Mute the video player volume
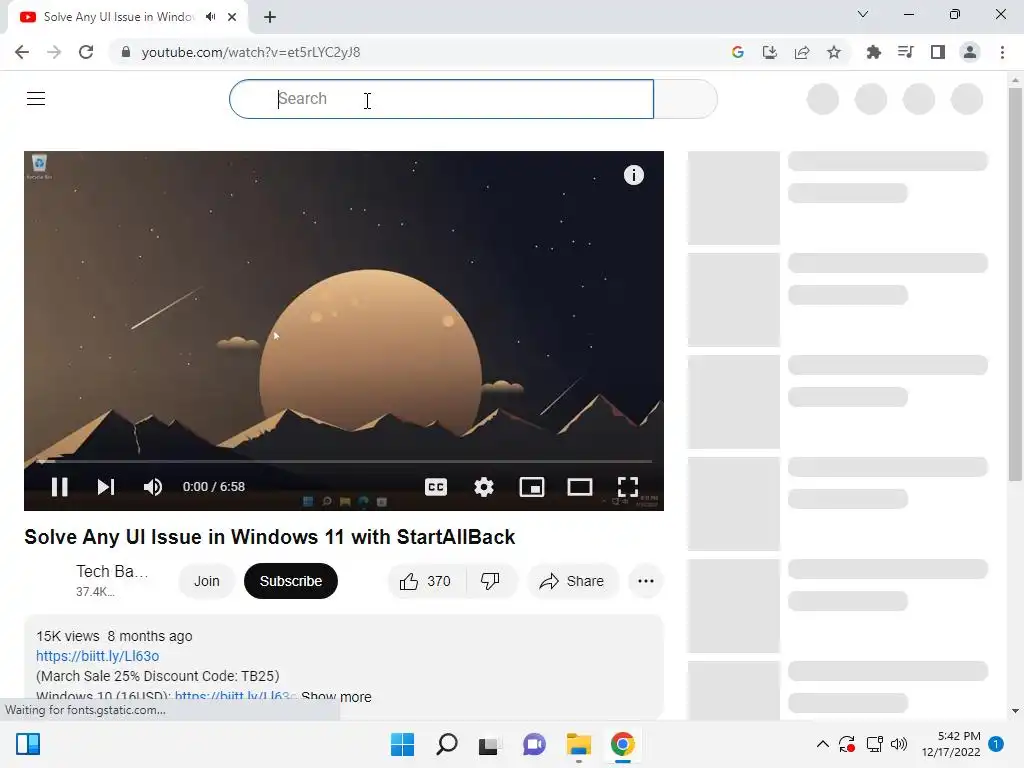 point(153,487)
